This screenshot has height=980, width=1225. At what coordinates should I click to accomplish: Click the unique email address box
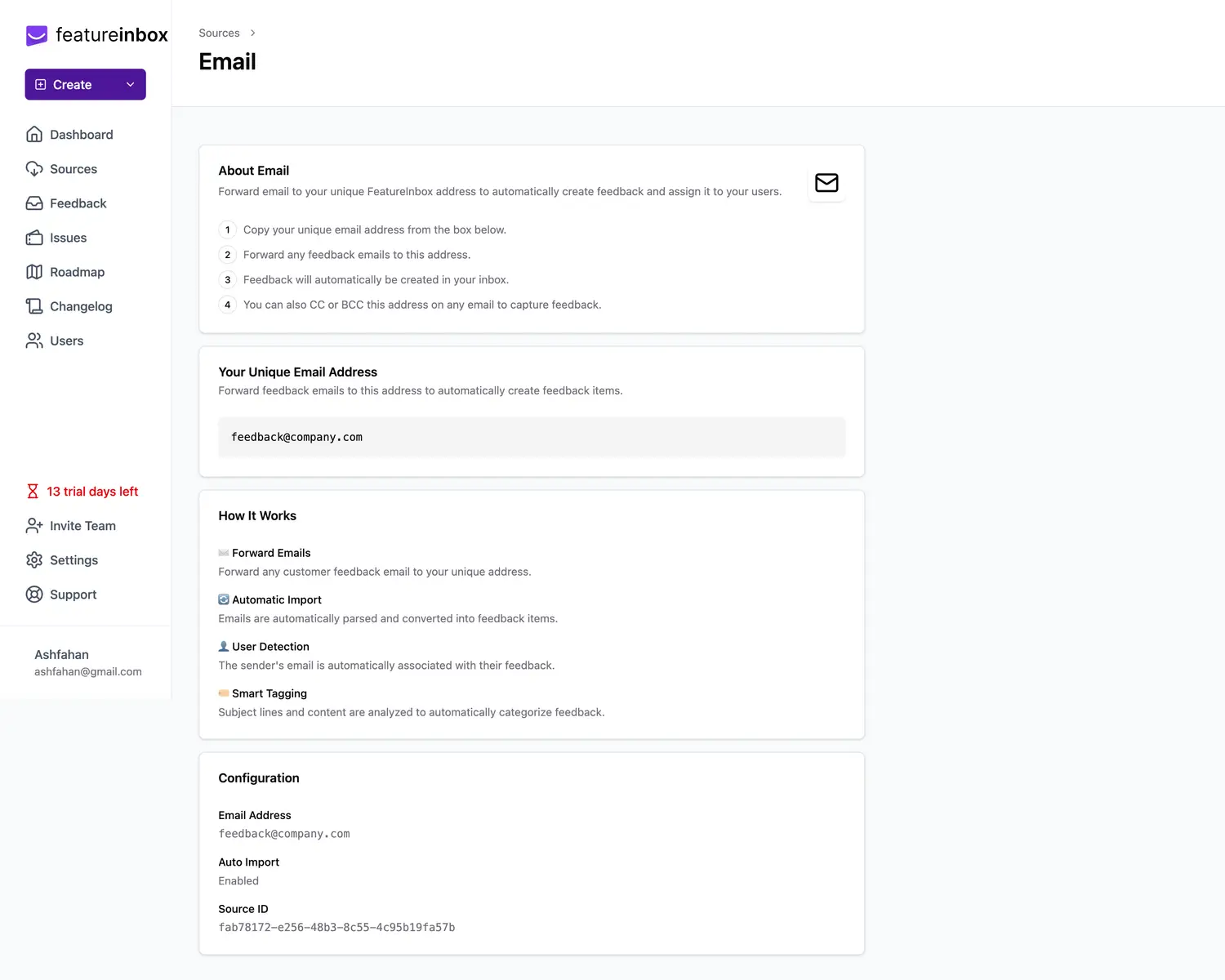click(531, 438)
